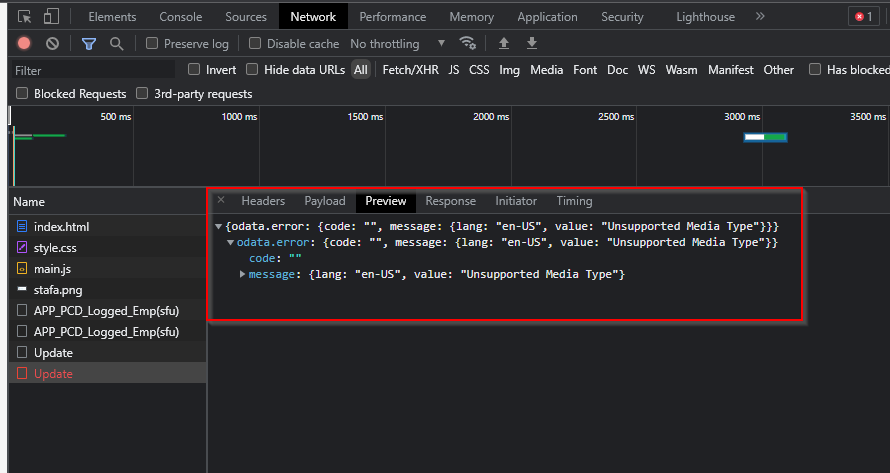Open the No throttling dropdown
This screenshot has width=890, height=473.
tap(397, 44)
